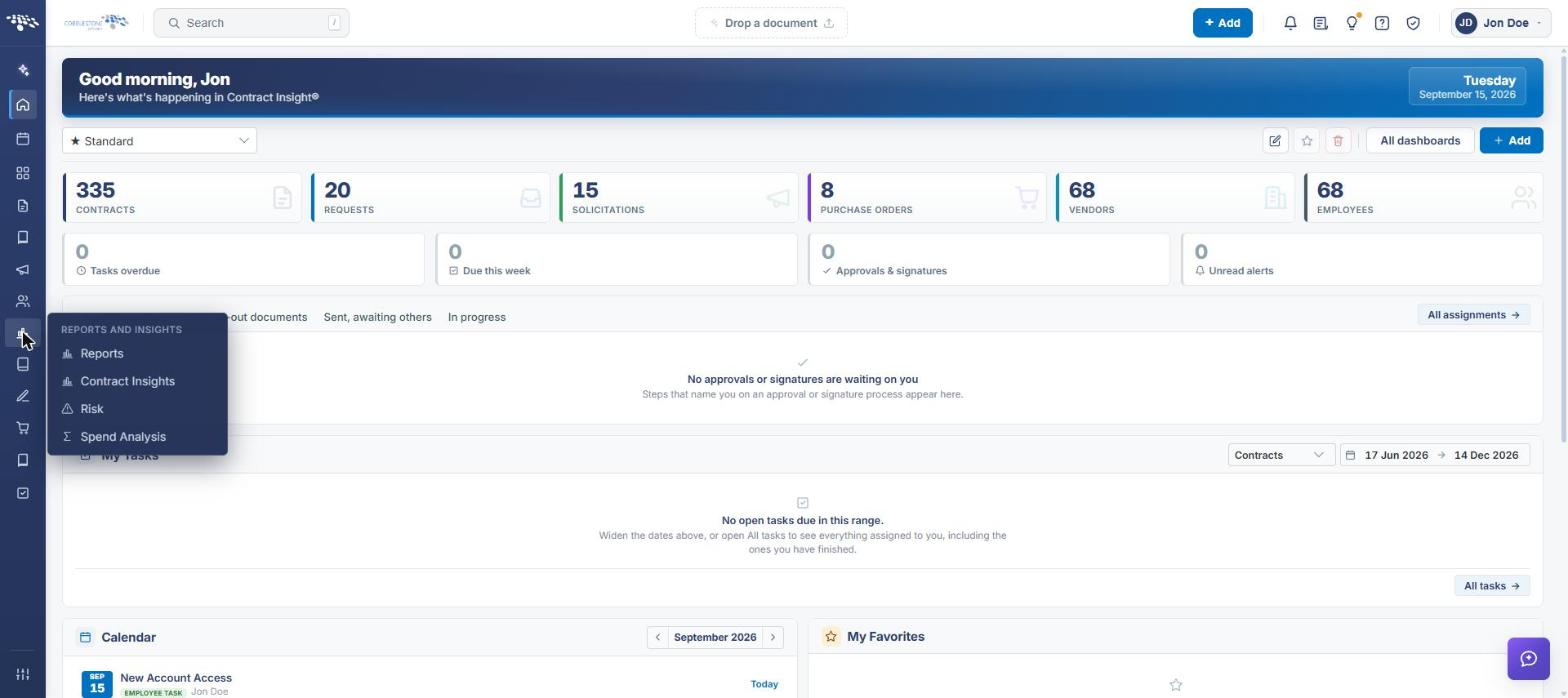The image size is (1568, 698).
Task: Open the All tasks link
Action: (x=1491, y=586)
